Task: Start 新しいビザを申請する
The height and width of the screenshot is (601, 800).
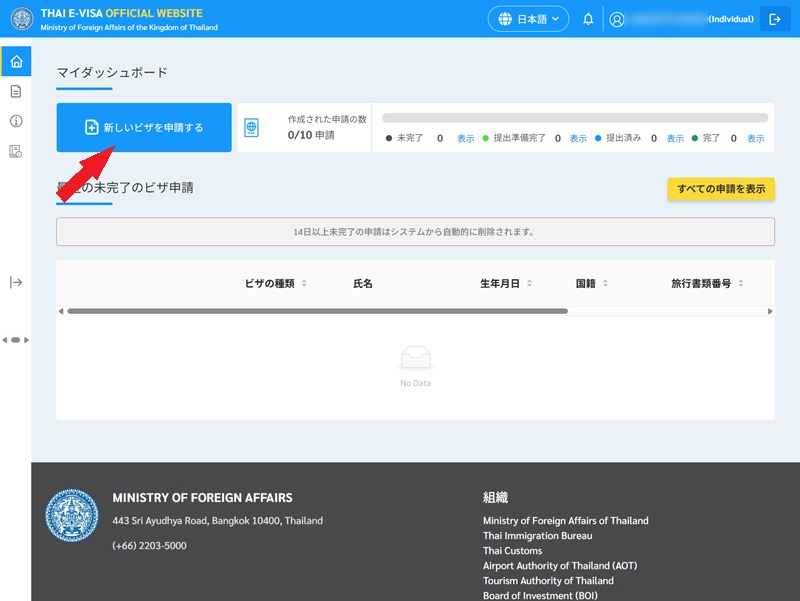Action: (x=144, y=128)
